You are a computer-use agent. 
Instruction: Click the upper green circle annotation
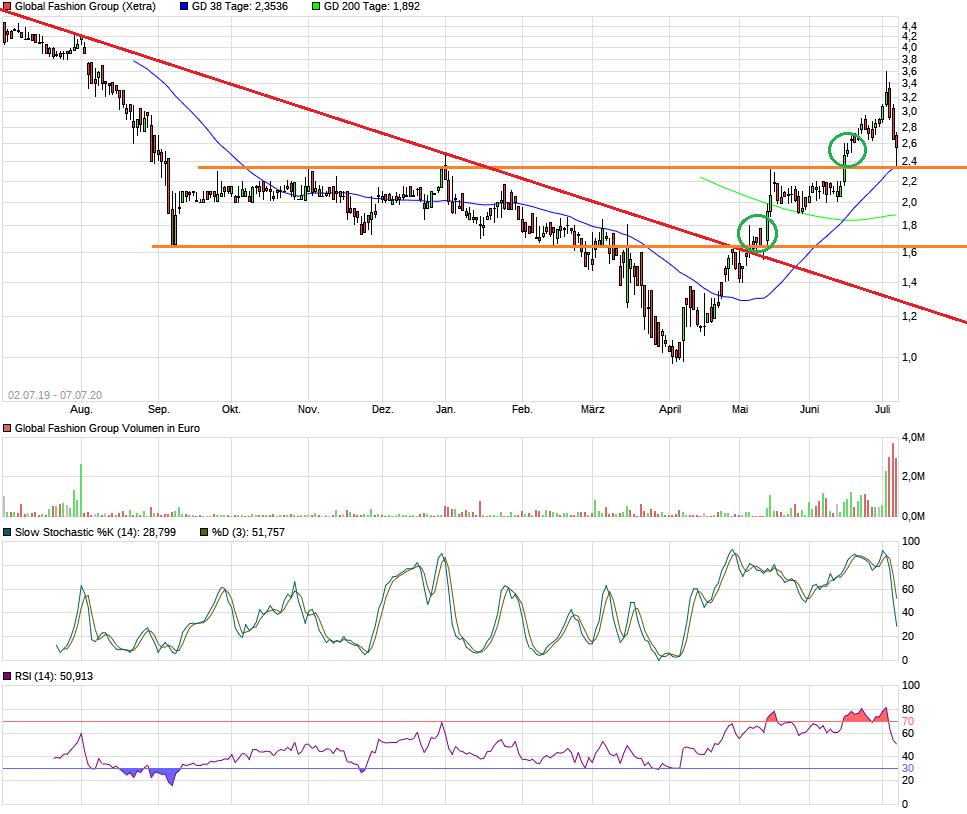click(x=846, y=151)
